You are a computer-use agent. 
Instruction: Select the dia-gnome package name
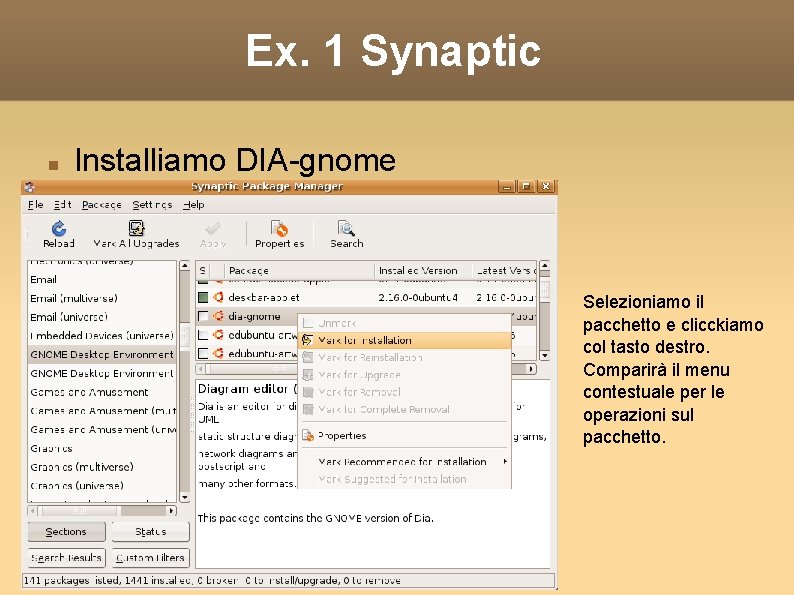point(254,316)
